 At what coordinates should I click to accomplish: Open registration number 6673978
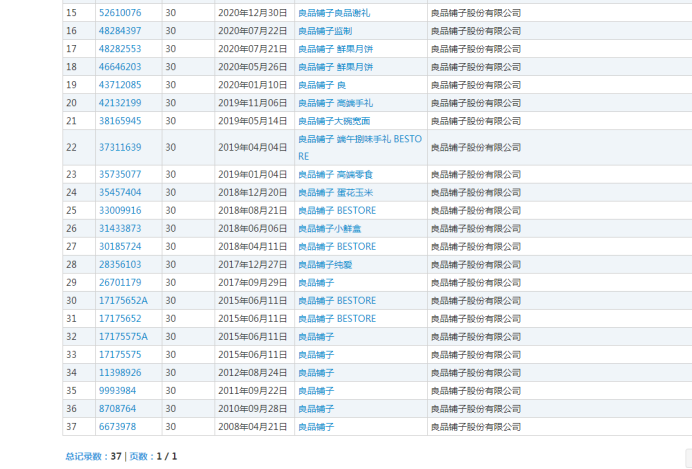point(117,427)
